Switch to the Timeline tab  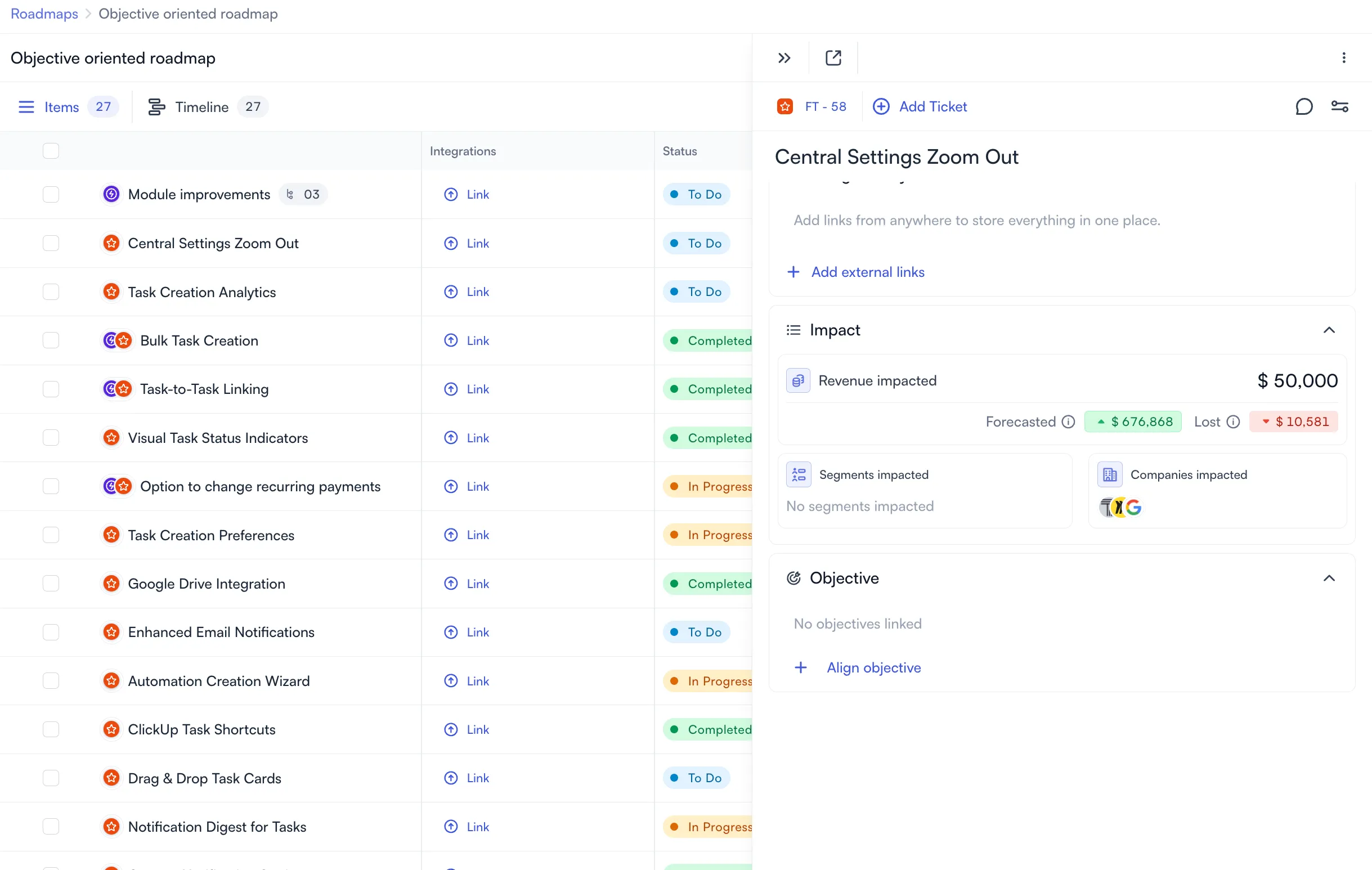click(x=208, y=106)
